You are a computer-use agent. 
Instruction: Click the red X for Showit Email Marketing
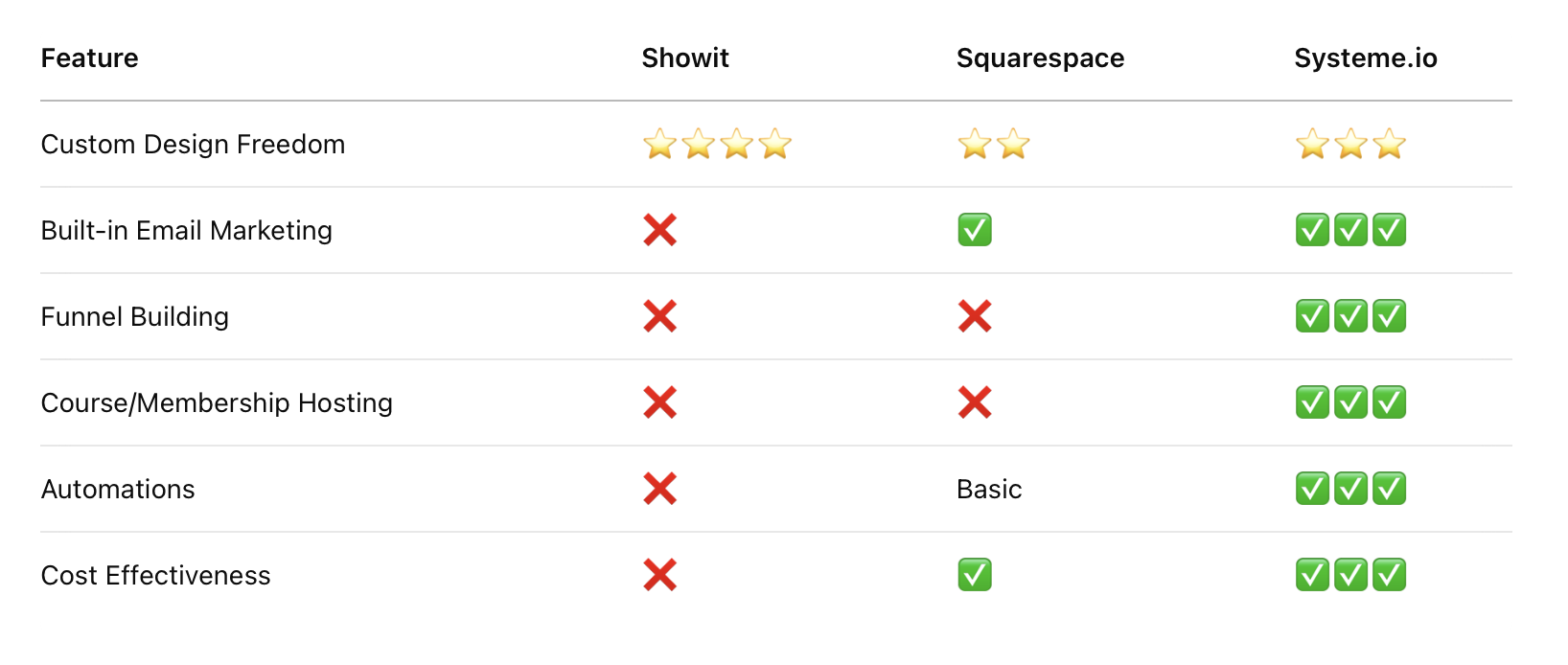coord(660,230)
